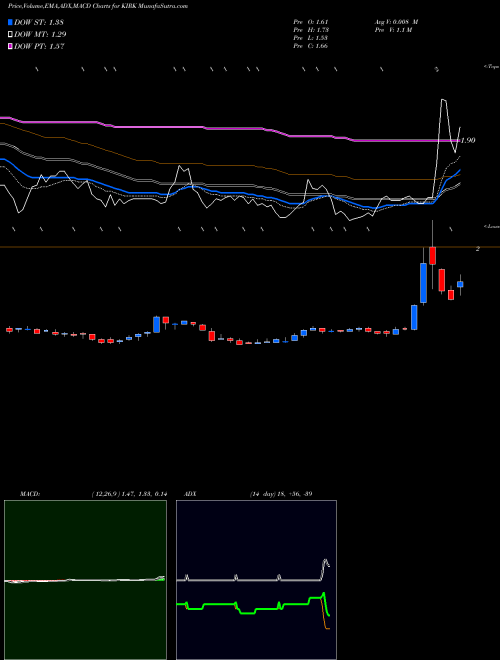This screenshot has height=660, width=500.
Task: Click the tall blue breakout candlestick
Action: pyautogui.click(x=423, y=283)
